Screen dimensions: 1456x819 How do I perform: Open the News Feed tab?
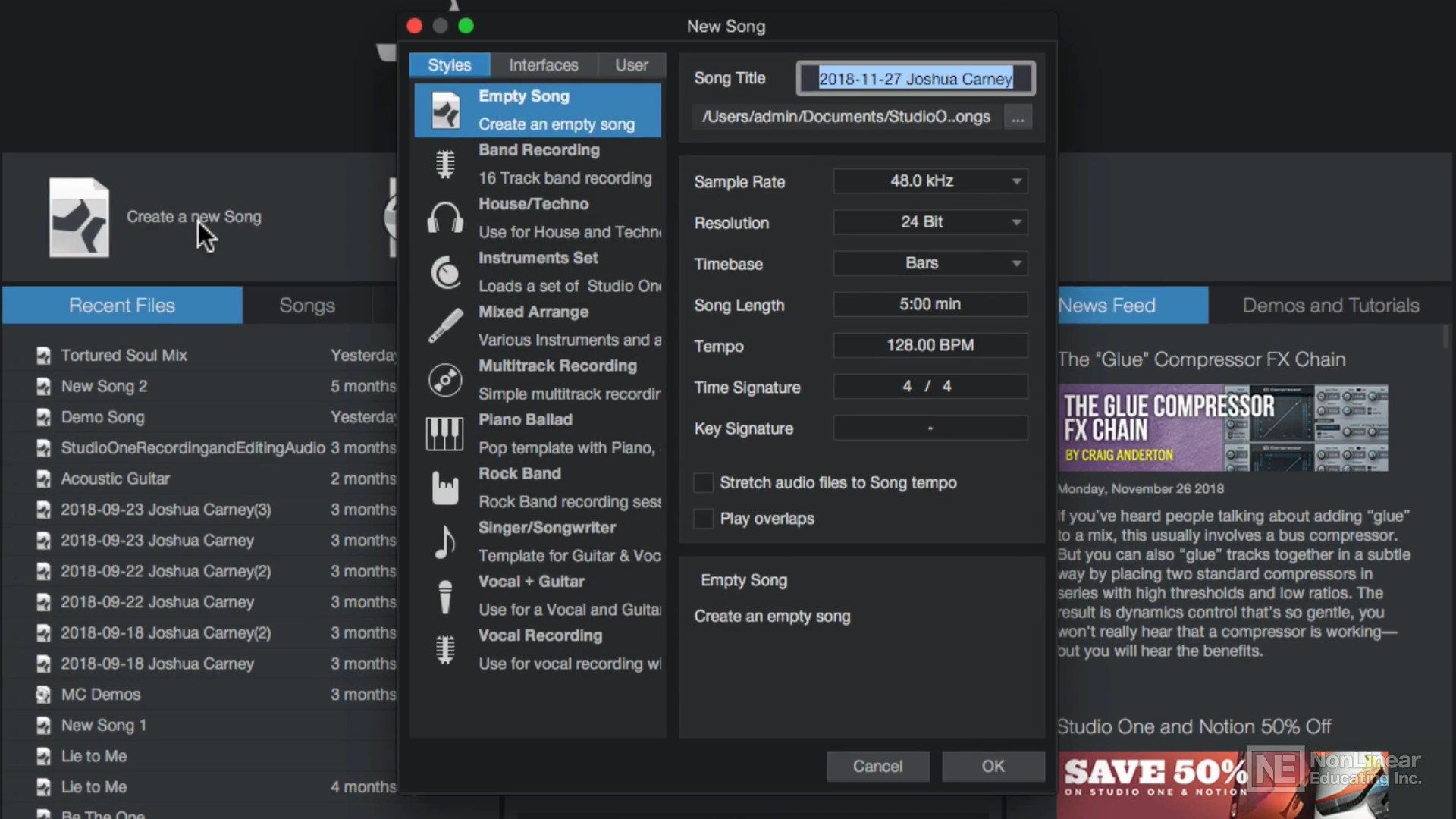(1132, 305)
